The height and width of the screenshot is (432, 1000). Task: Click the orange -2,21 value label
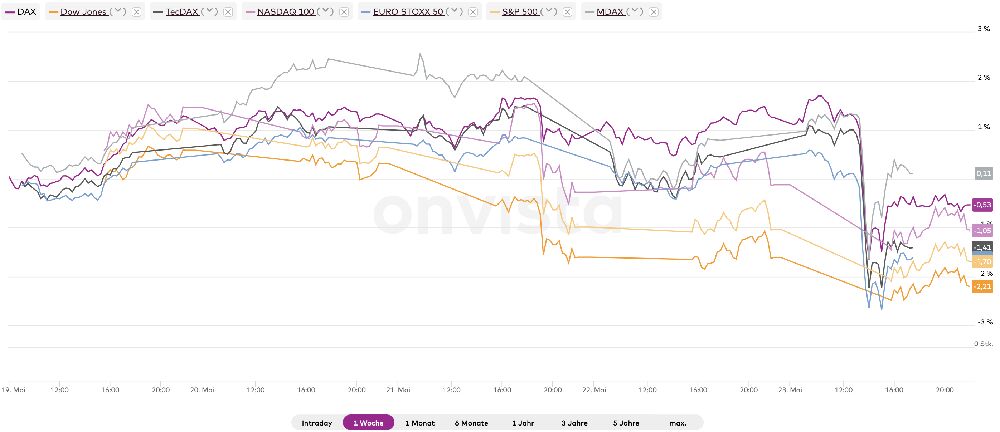(x=981, y=286)
